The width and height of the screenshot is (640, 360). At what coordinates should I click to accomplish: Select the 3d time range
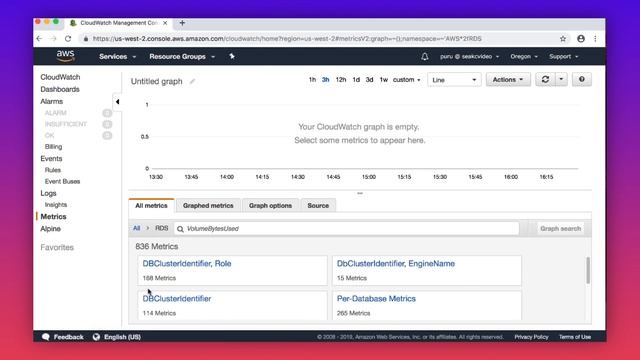(369, 80)
